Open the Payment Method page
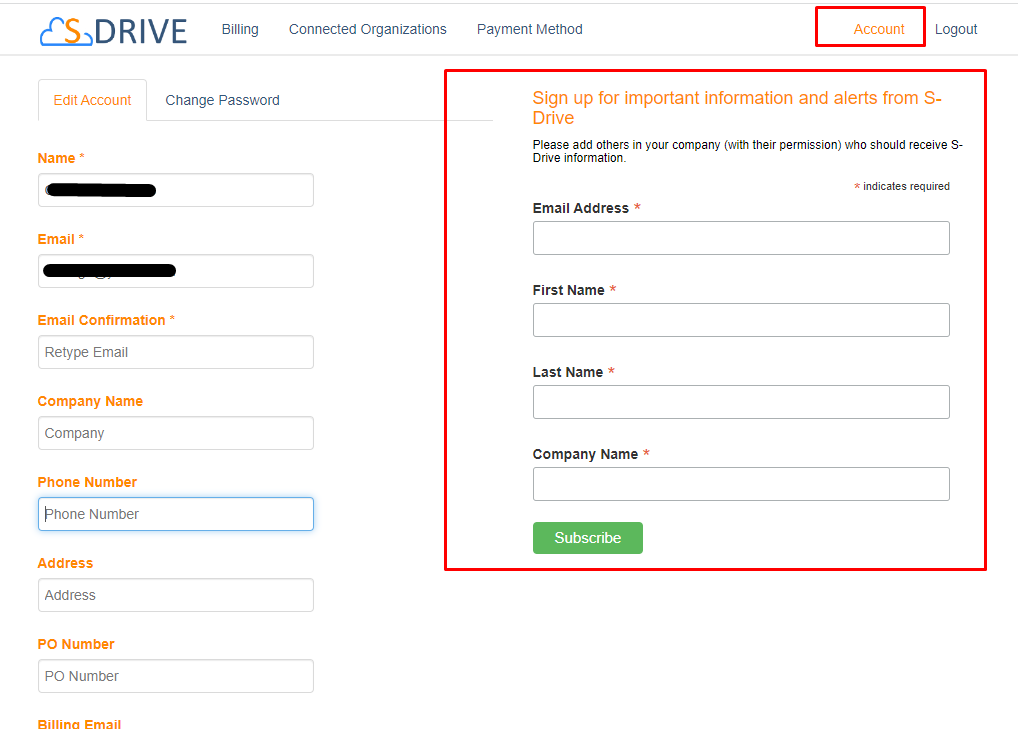 [529, 29]
